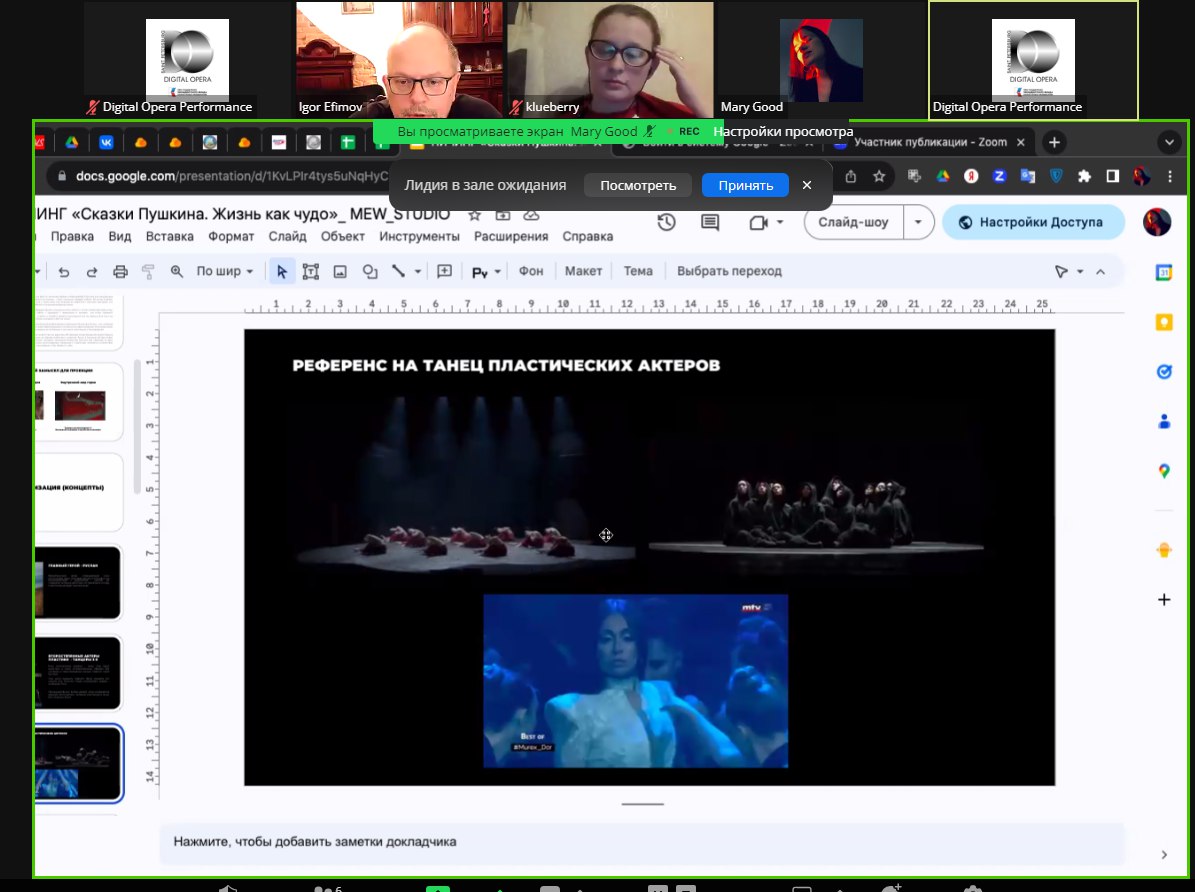The height and width of the screenshot is (892, 1195).
Task: Select the paint format roller tool
Action: (149, 271)
